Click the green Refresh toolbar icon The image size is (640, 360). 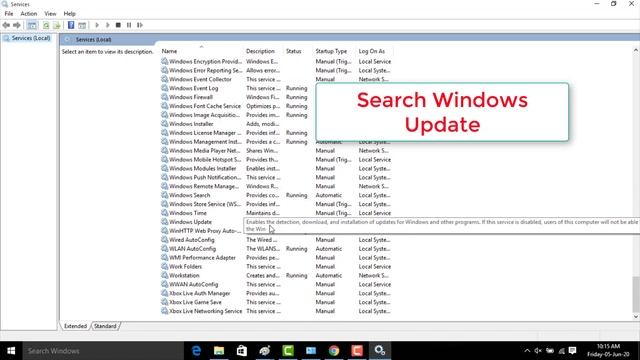[x=46, y=25]
